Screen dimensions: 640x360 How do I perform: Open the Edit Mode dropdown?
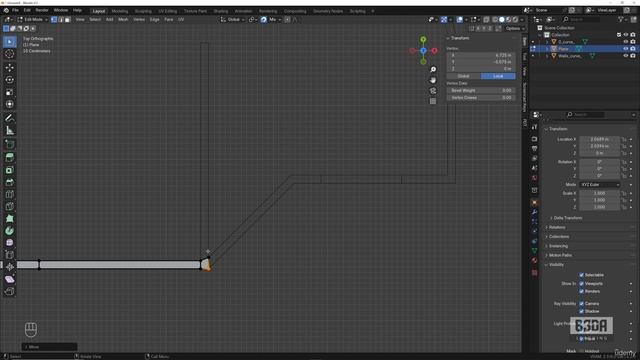[33, 20]
